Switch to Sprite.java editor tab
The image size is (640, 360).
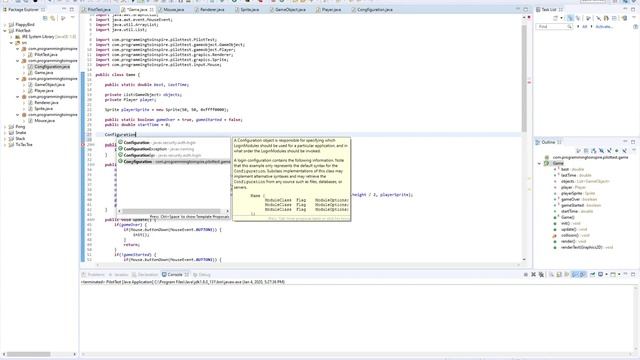249,9
